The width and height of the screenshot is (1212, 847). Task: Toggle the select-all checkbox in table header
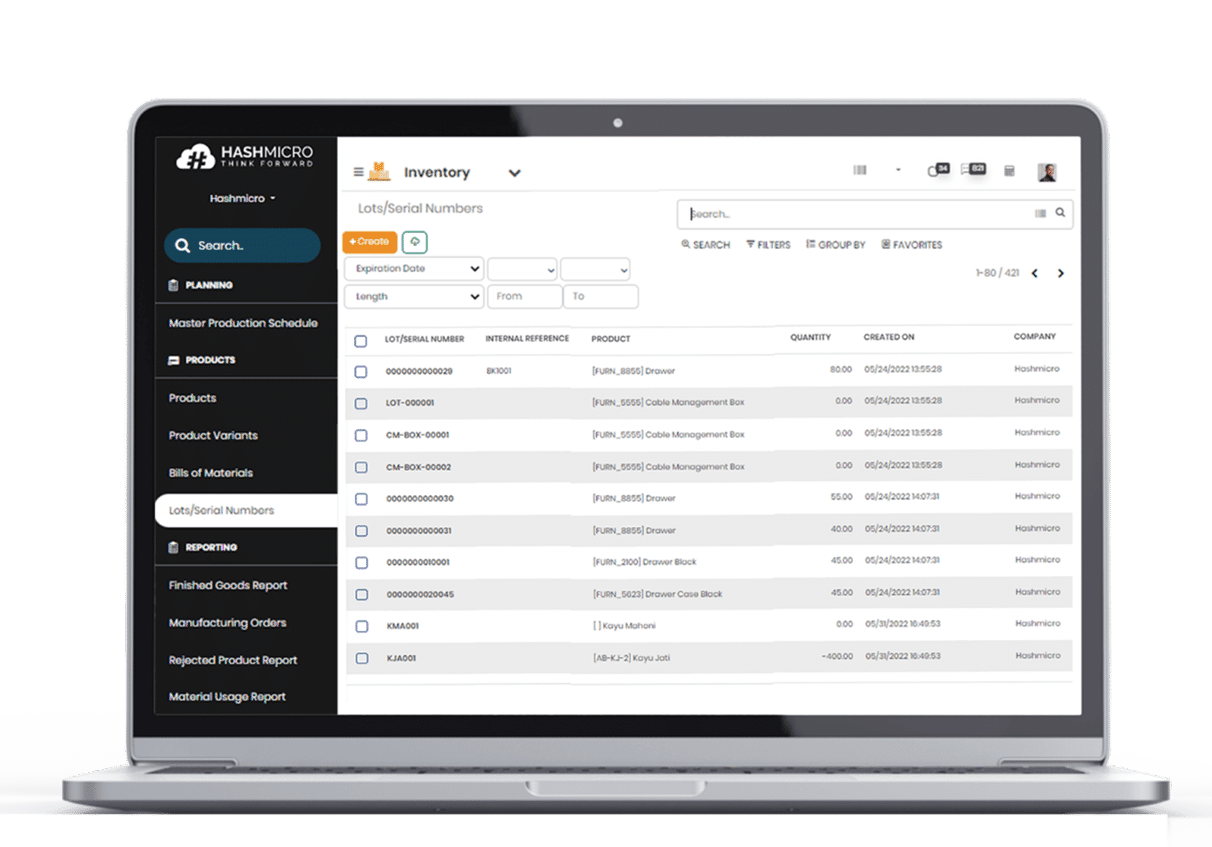361,341
